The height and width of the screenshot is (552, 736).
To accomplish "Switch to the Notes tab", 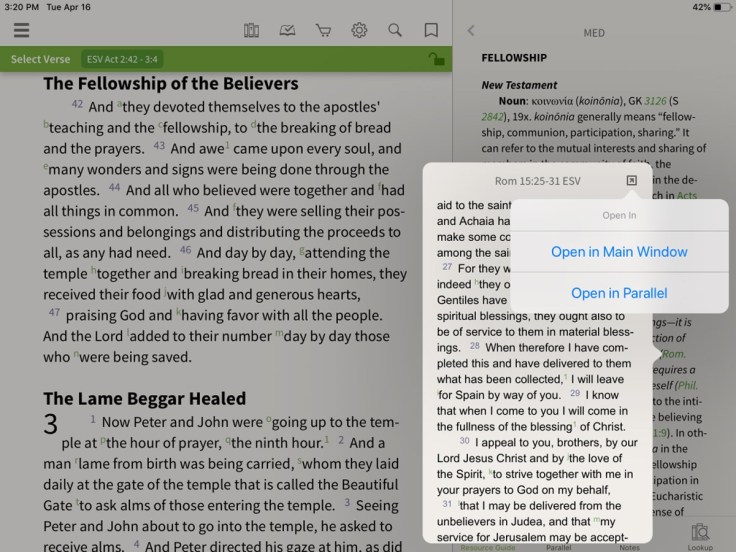I will [x=628, y=547].
